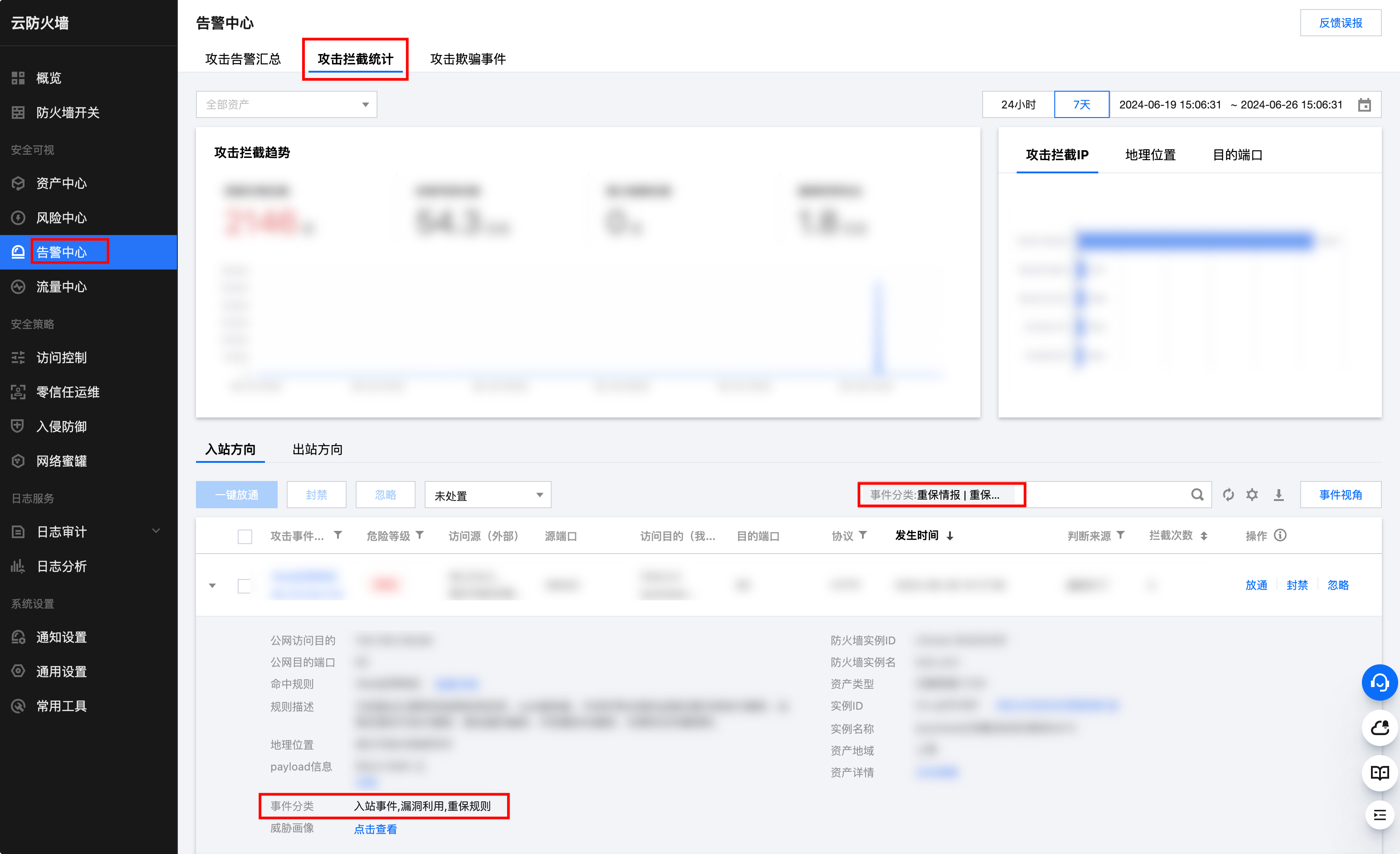Tick the first event row checkbox
Screen dimensions: 1400x854
(245, 586)
